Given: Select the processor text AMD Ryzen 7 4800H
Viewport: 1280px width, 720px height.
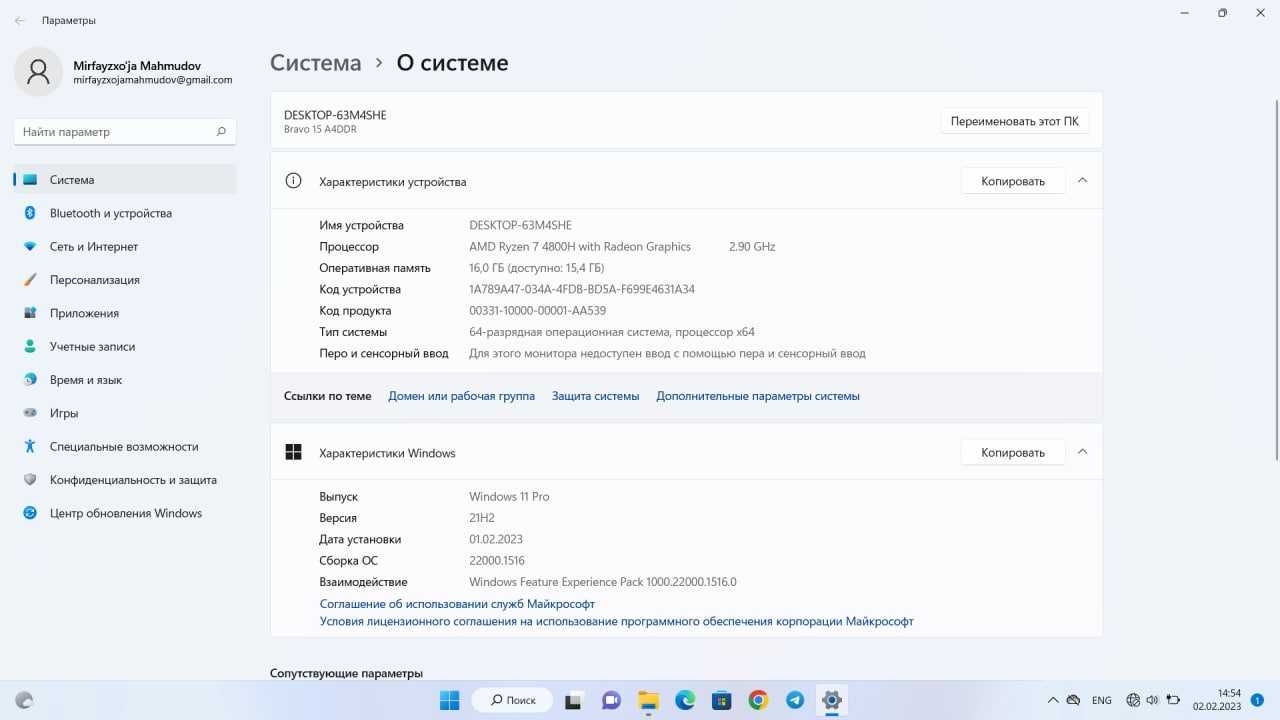Looking at the screenshot, I should (x=580, y=246).
